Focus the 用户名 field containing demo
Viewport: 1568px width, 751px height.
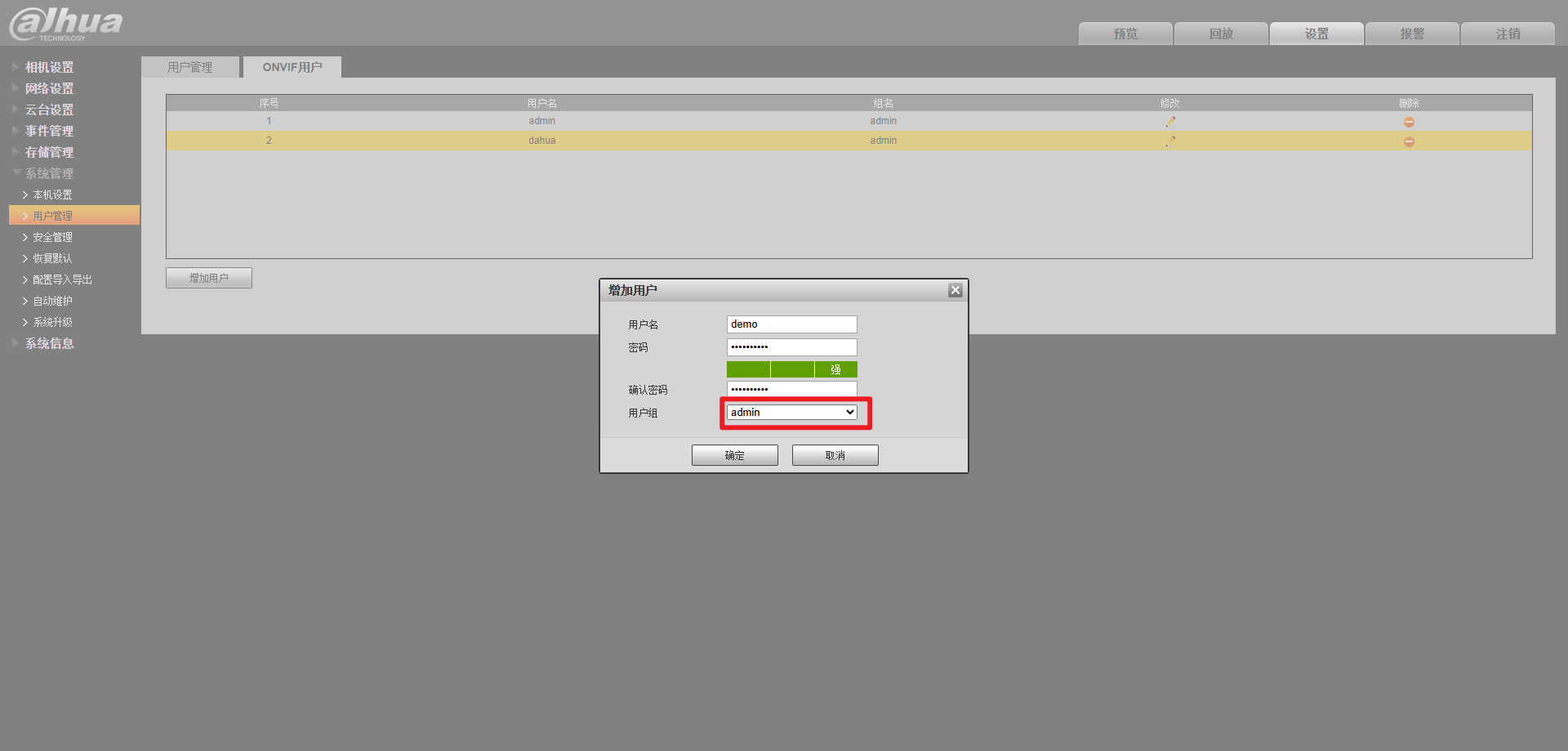click(791, 324)
